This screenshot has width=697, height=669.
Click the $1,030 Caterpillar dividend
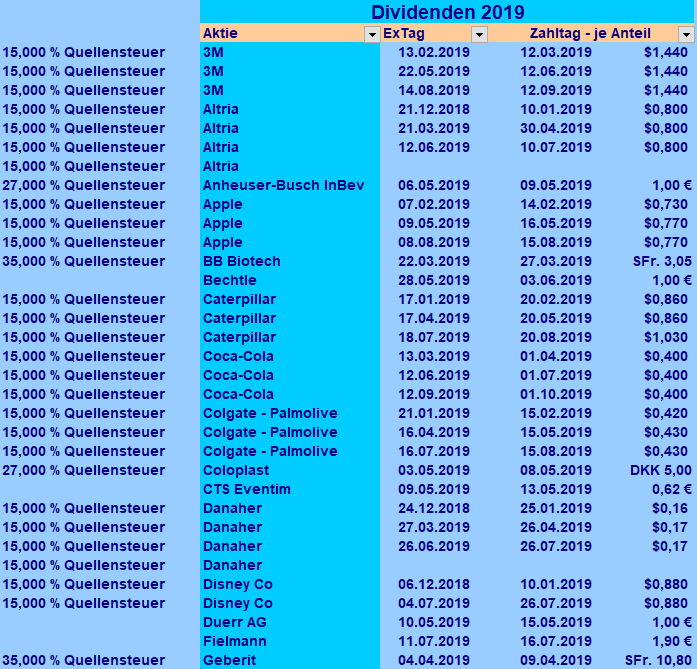tap(666, 337)
